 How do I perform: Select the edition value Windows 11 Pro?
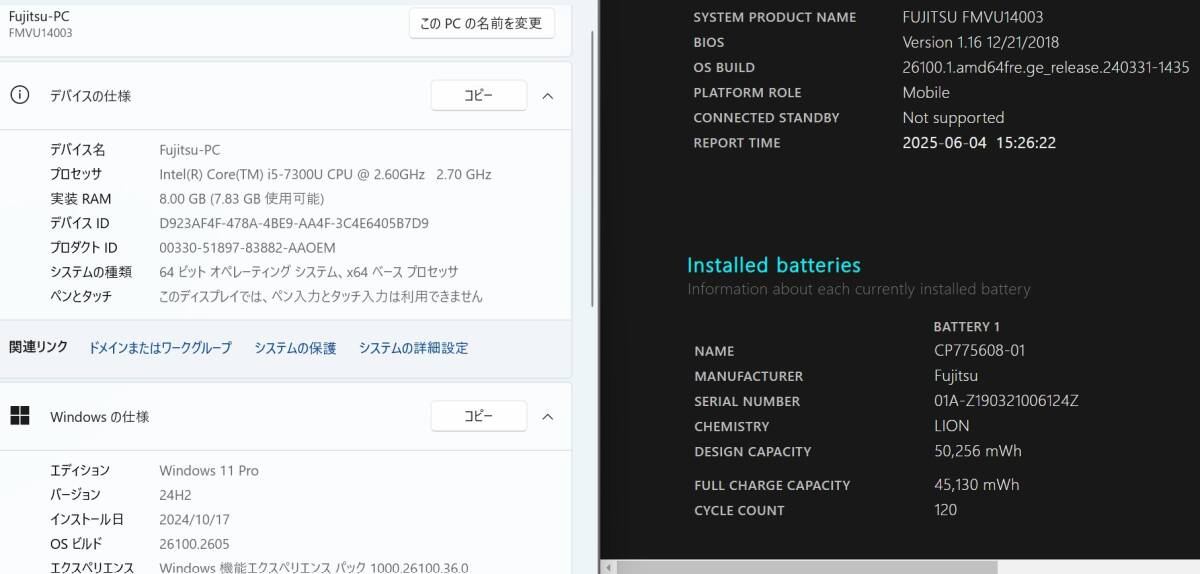click(207, 470)
